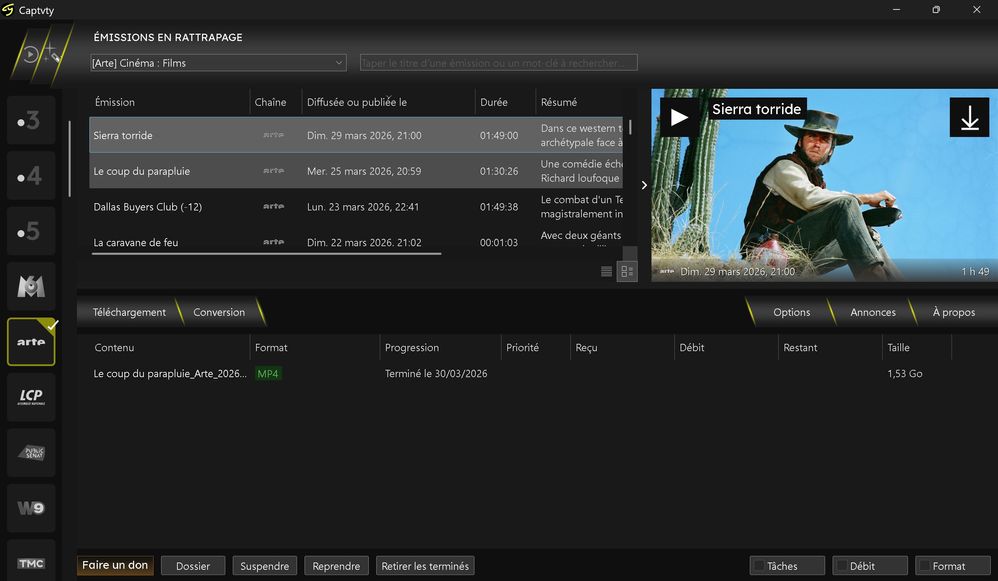Toggle the Format checkbox
This screenshot has height=581, width=998.
pyautogui.click(x=925, y=566)
